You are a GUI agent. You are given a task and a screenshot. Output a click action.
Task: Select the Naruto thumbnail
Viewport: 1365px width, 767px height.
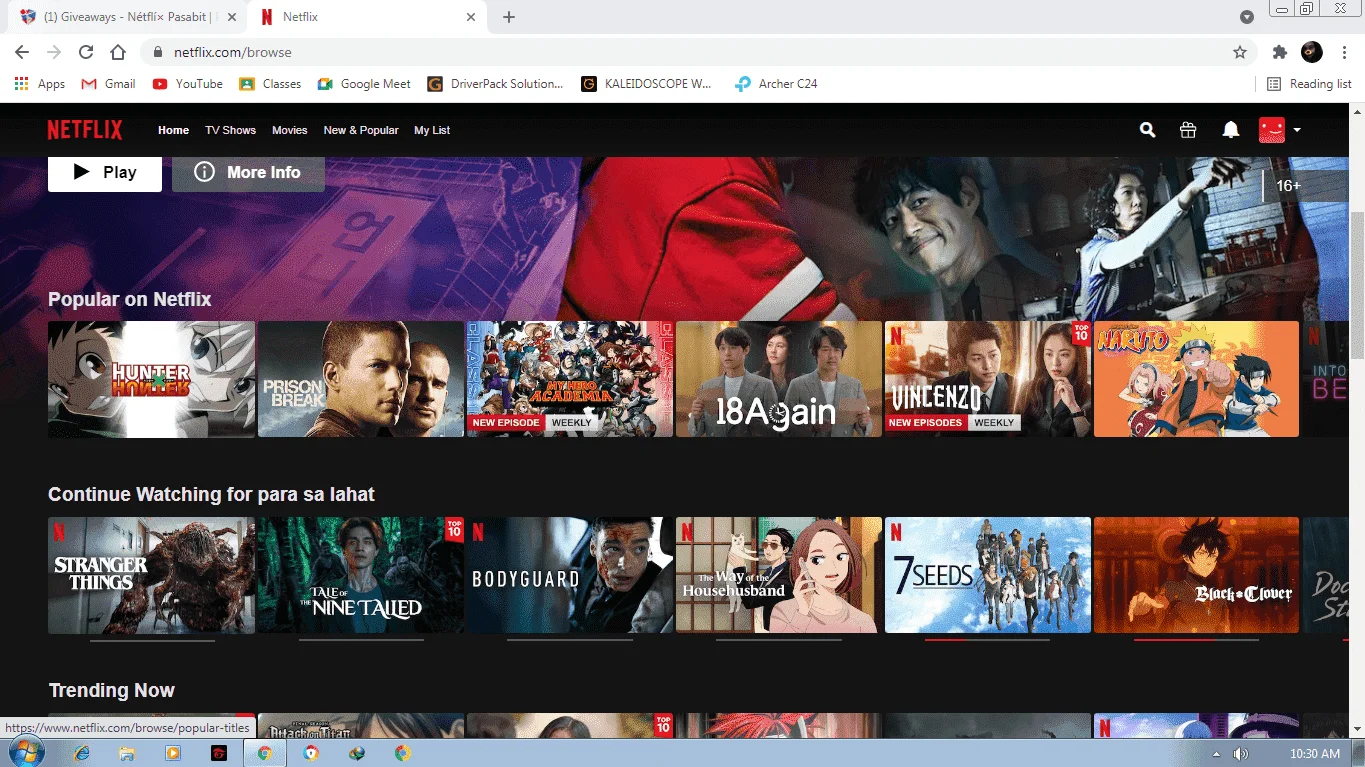[1196, 379]
